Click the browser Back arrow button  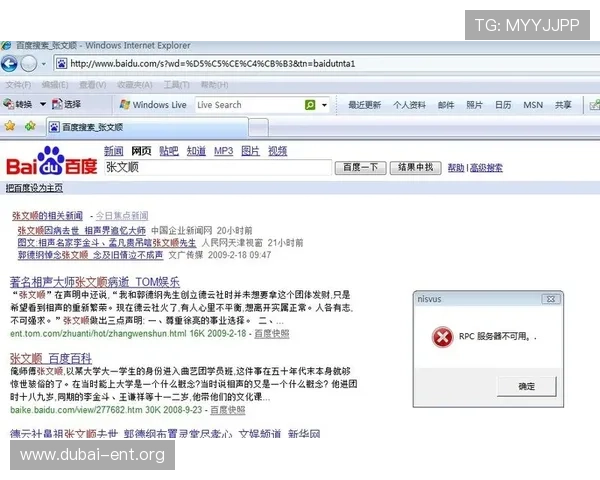(9, 63)
